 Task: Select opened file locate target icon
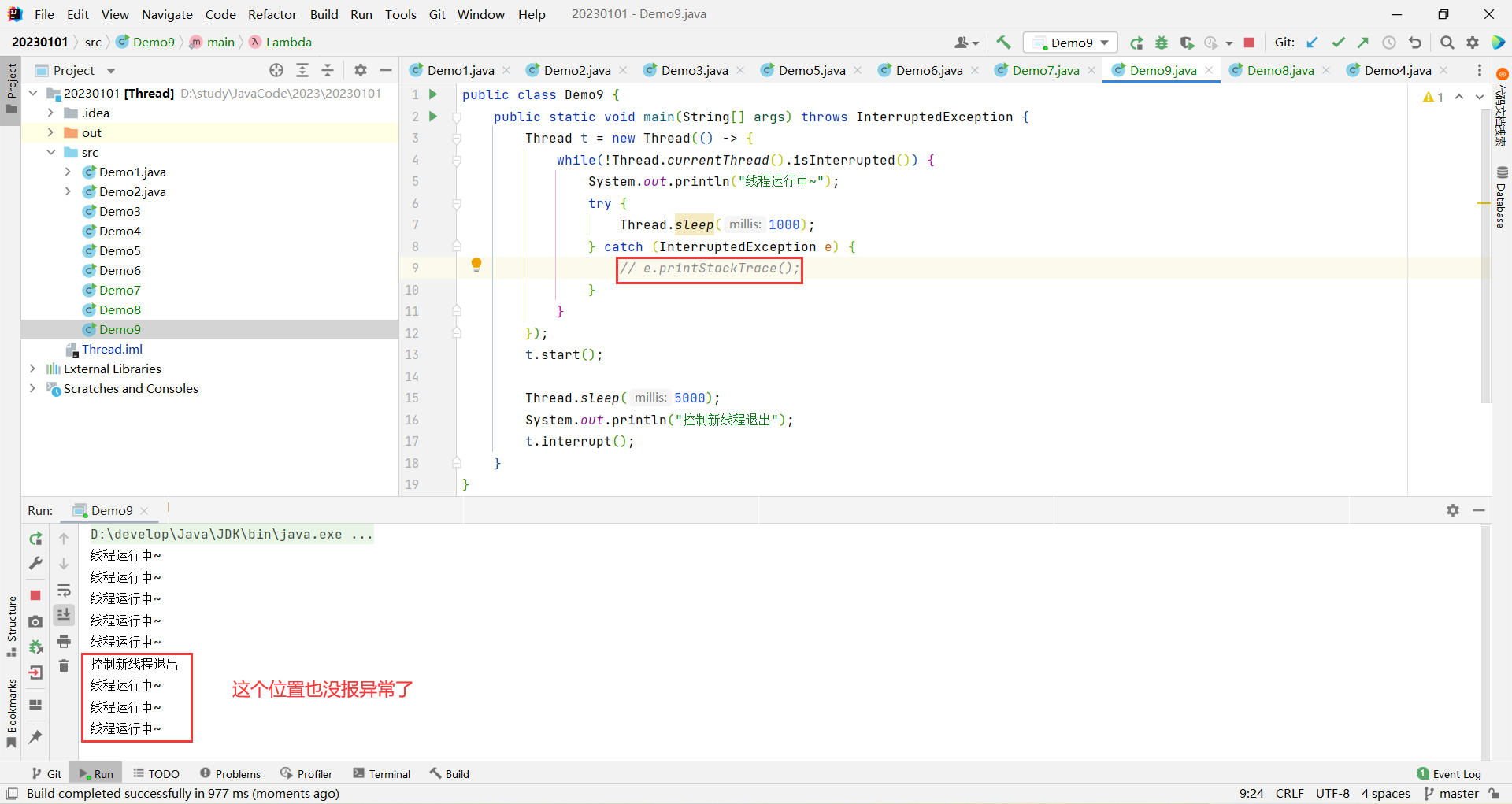click(276, 70)
